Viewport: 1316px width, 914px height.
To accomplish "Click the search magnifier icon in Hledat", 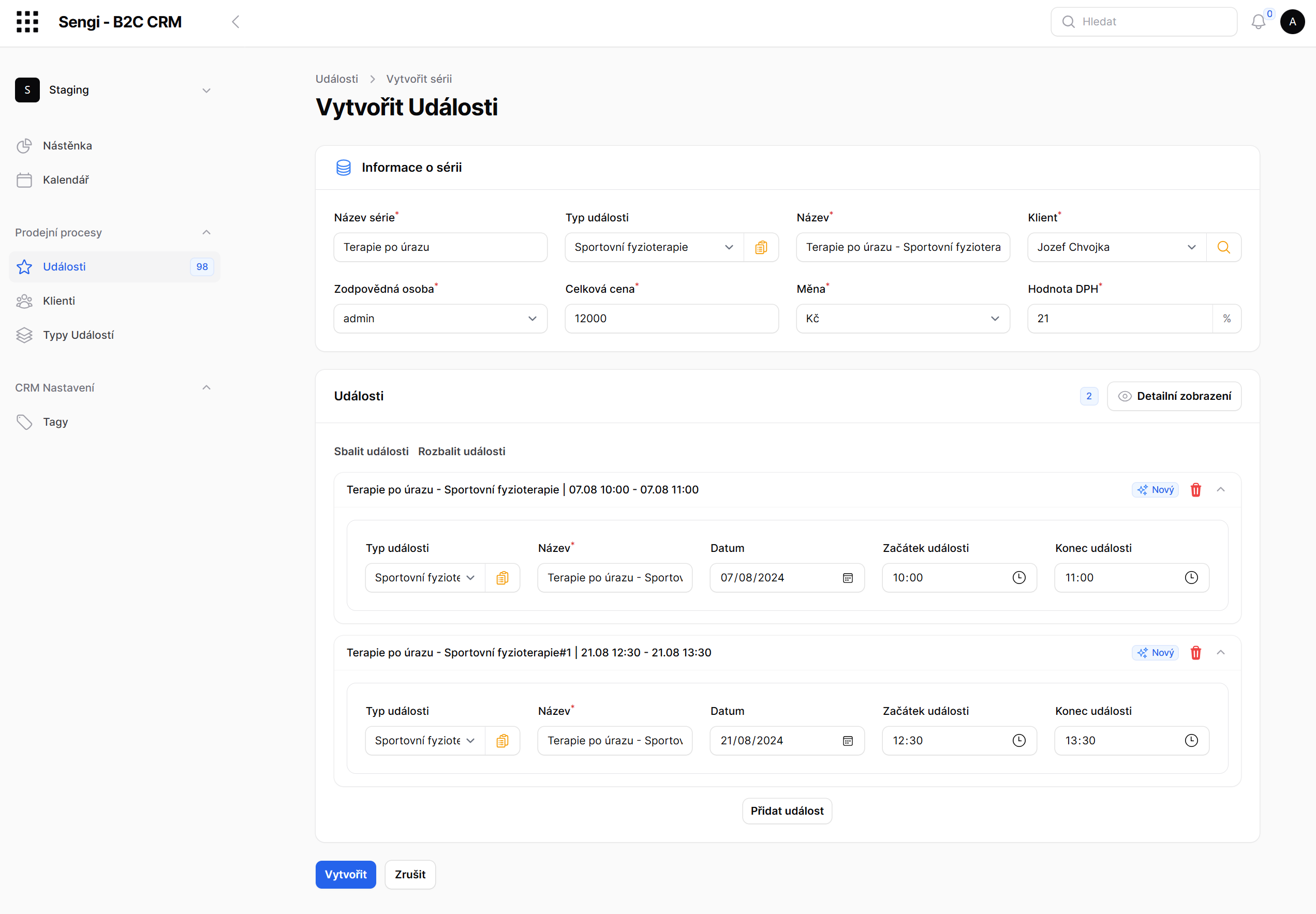I will (x=1069, y=22).
